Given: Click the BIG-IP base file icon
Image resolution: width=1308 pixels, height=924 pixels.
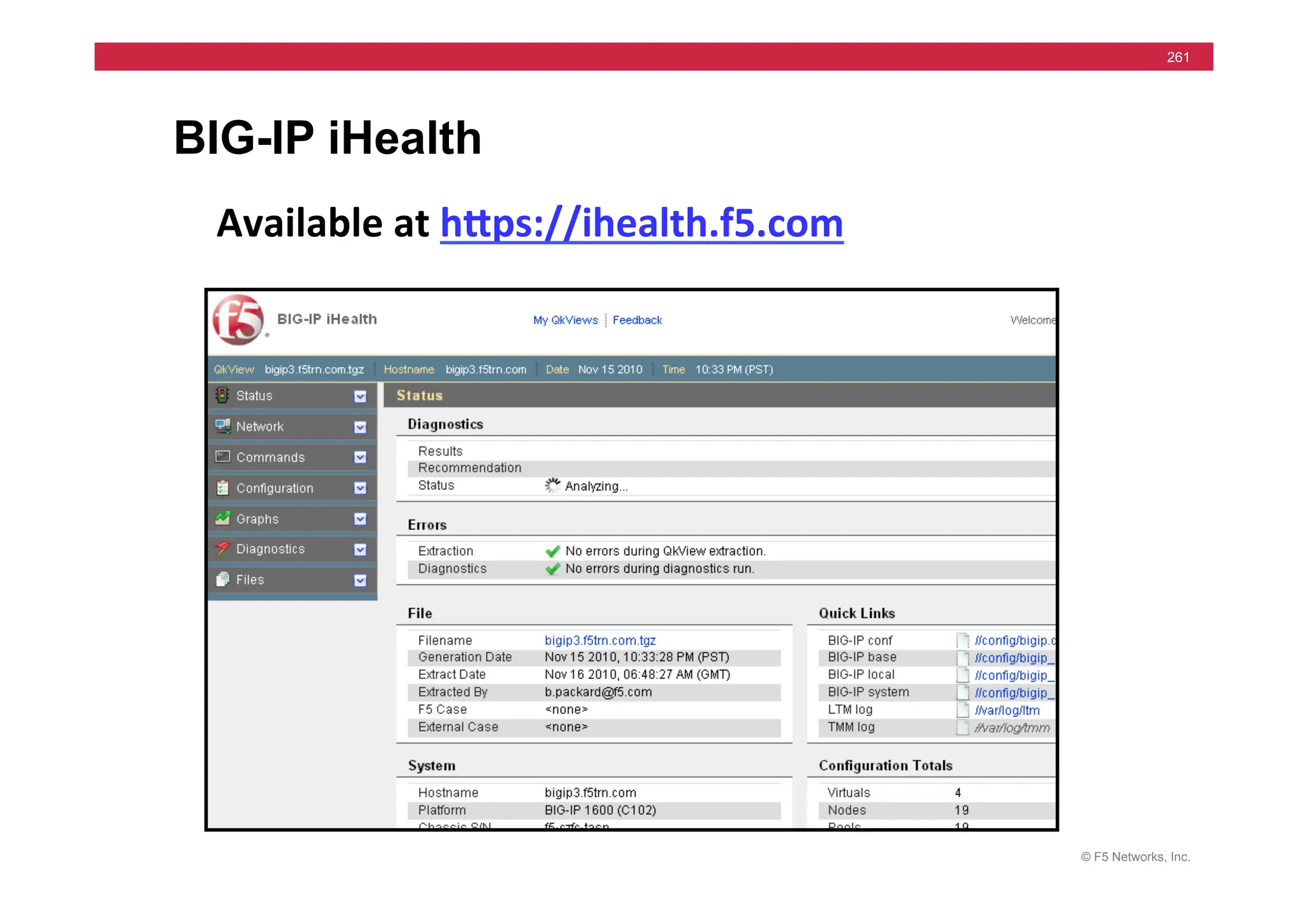Looking at the screenshot, I should tap(962, 658).
